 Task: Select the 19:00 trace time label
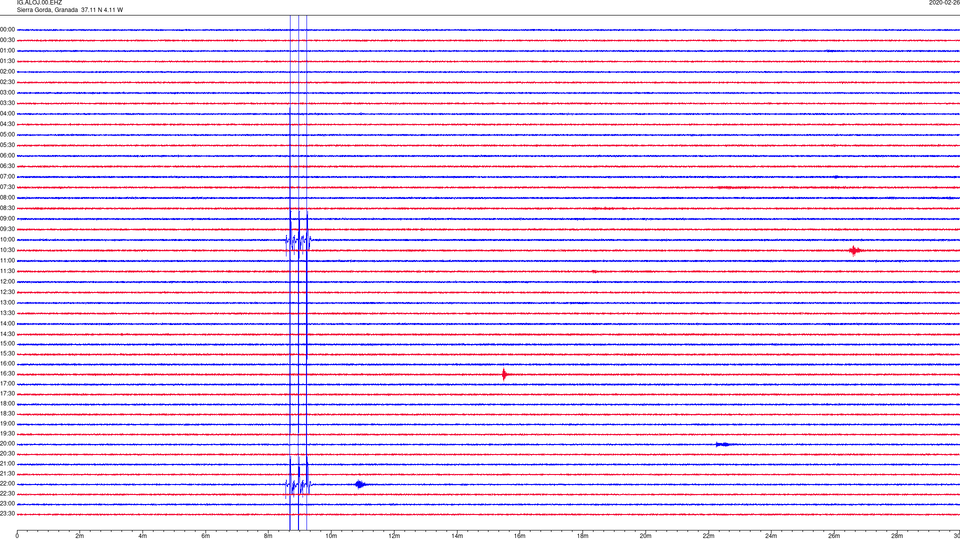[7, 424]
